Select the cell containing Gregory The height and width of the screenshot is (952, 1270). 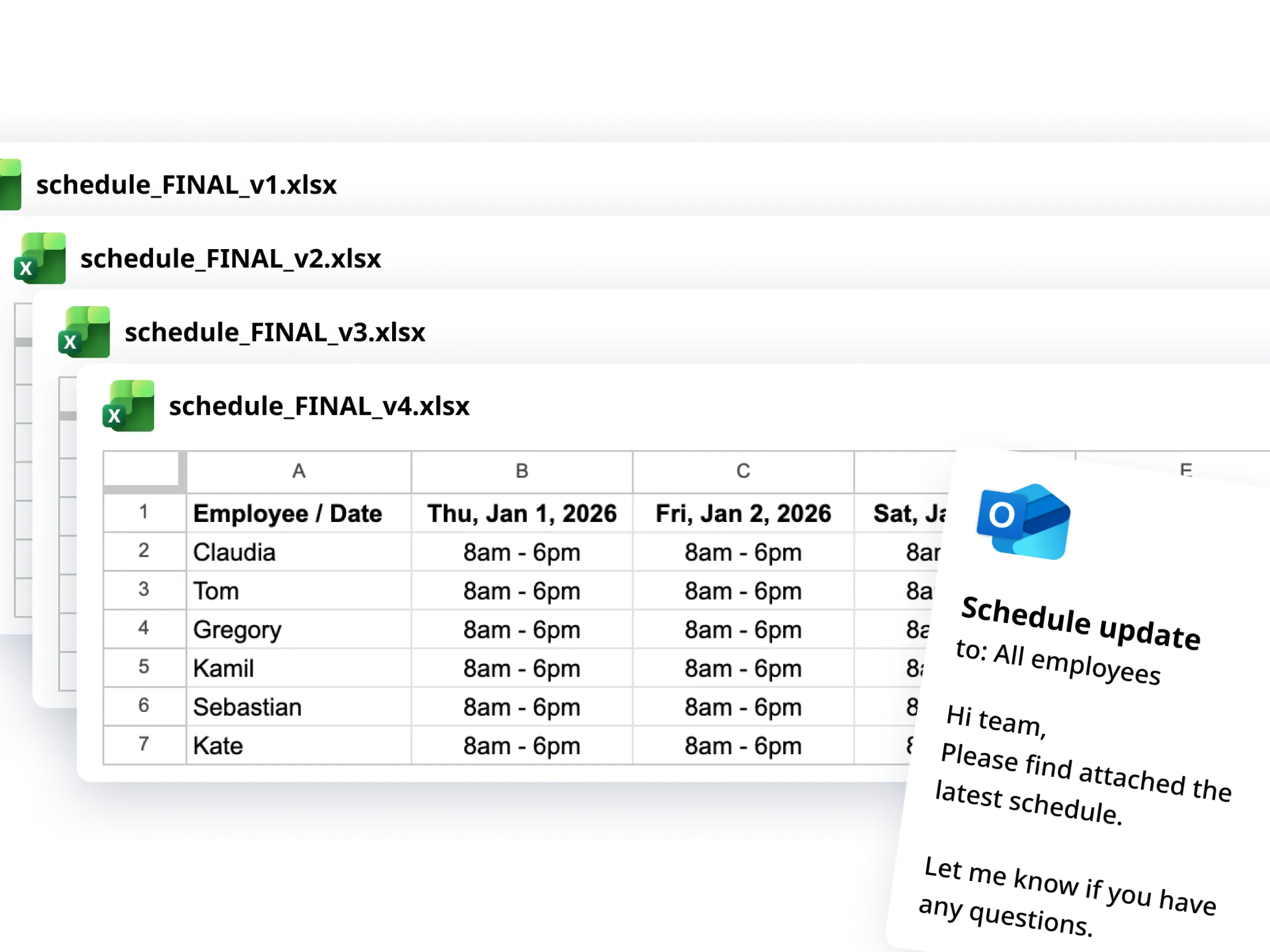pos(298,629)
